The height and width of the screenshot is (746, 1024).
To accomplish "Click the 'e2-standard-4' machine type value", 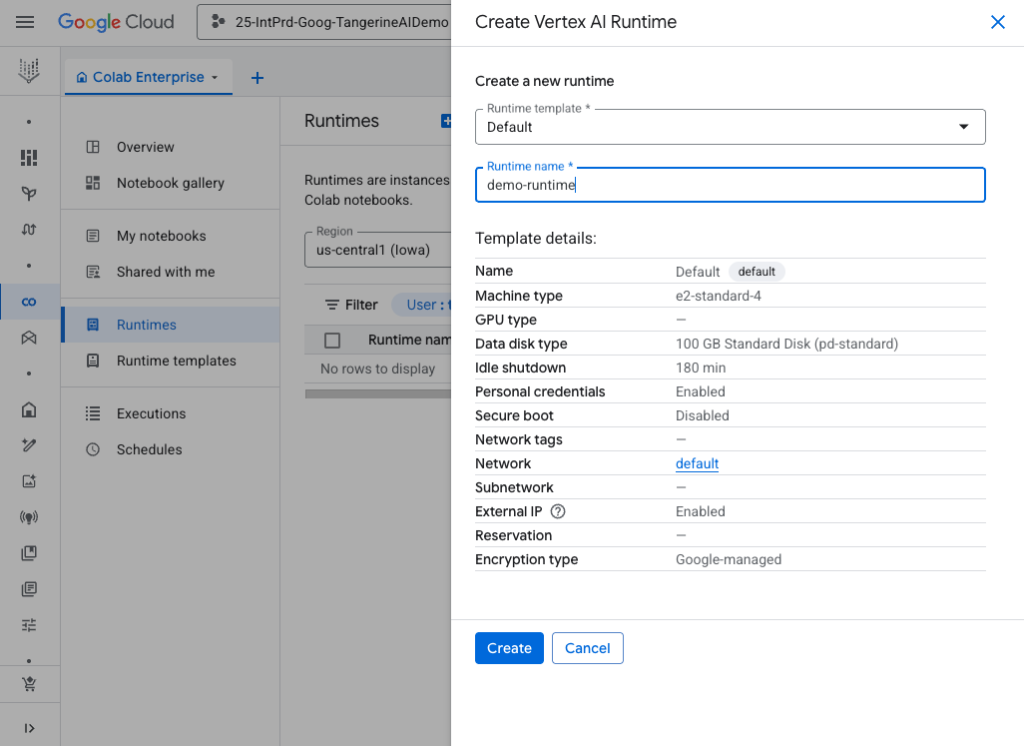I will 718,296.
